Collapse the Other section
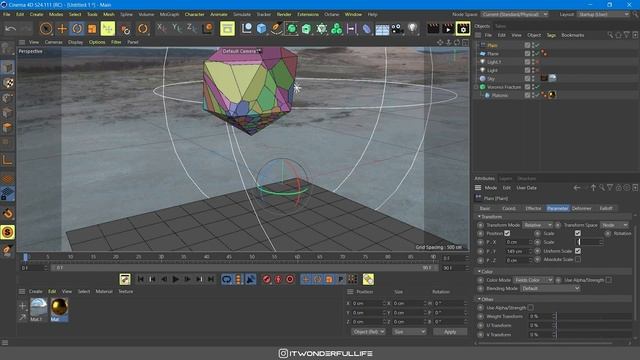Screen dimensions: 640x360 coord(479,299)
